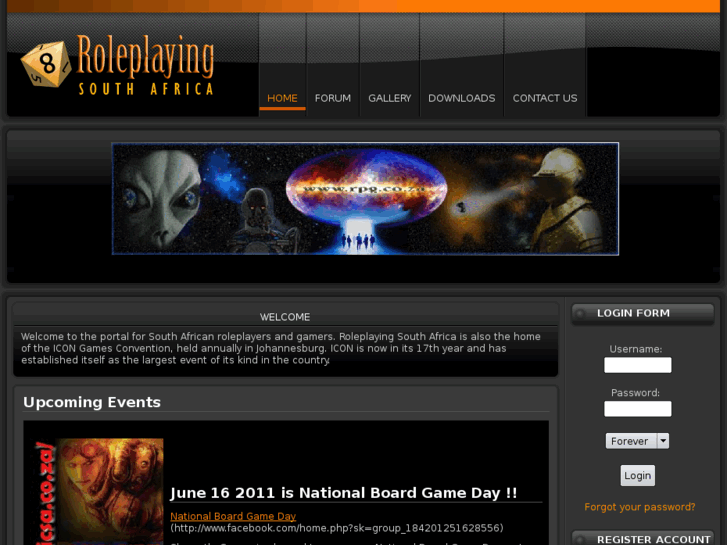Open the GALLERY menu item
Viewport: 727px width, 545px height.
click(x=389, y=98)
